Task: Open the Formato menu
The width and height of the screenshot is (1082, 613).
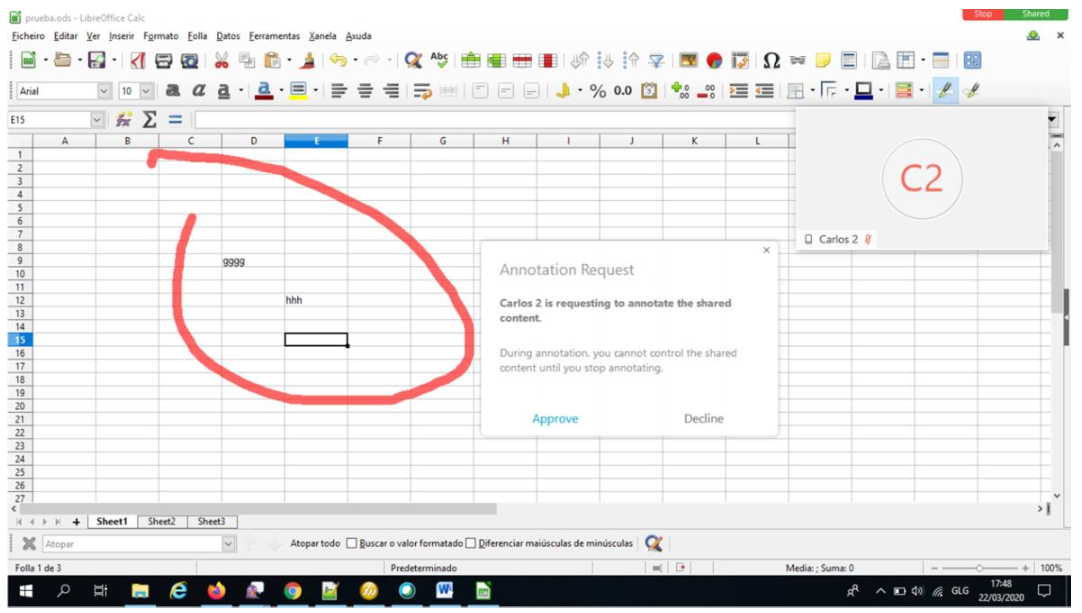Action: click(161, 36)
